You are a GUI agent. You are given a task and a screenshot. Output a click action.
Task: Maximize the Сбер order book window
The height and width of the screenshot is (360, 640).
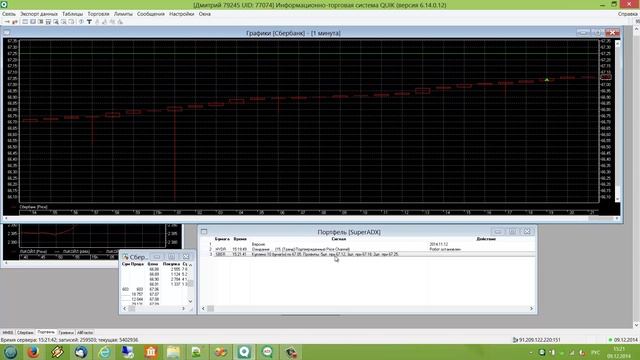click(171, 257)
